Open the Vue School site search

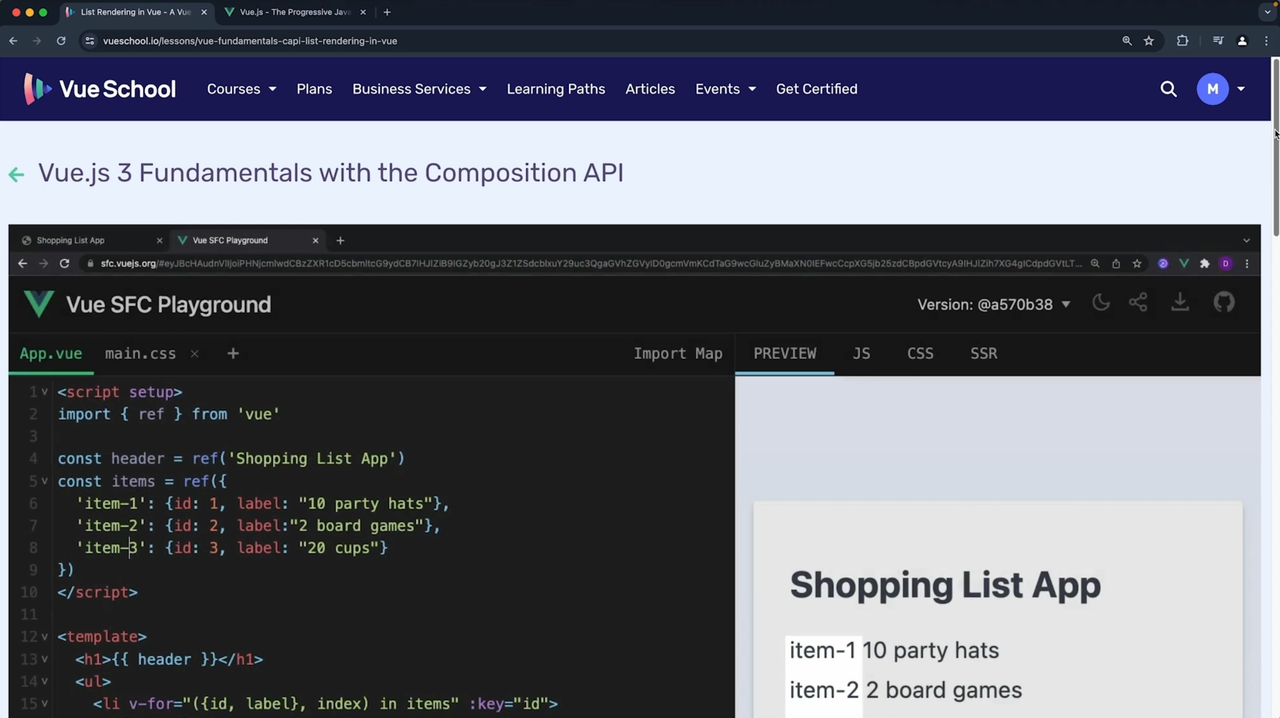click(x=1168, y=89)
